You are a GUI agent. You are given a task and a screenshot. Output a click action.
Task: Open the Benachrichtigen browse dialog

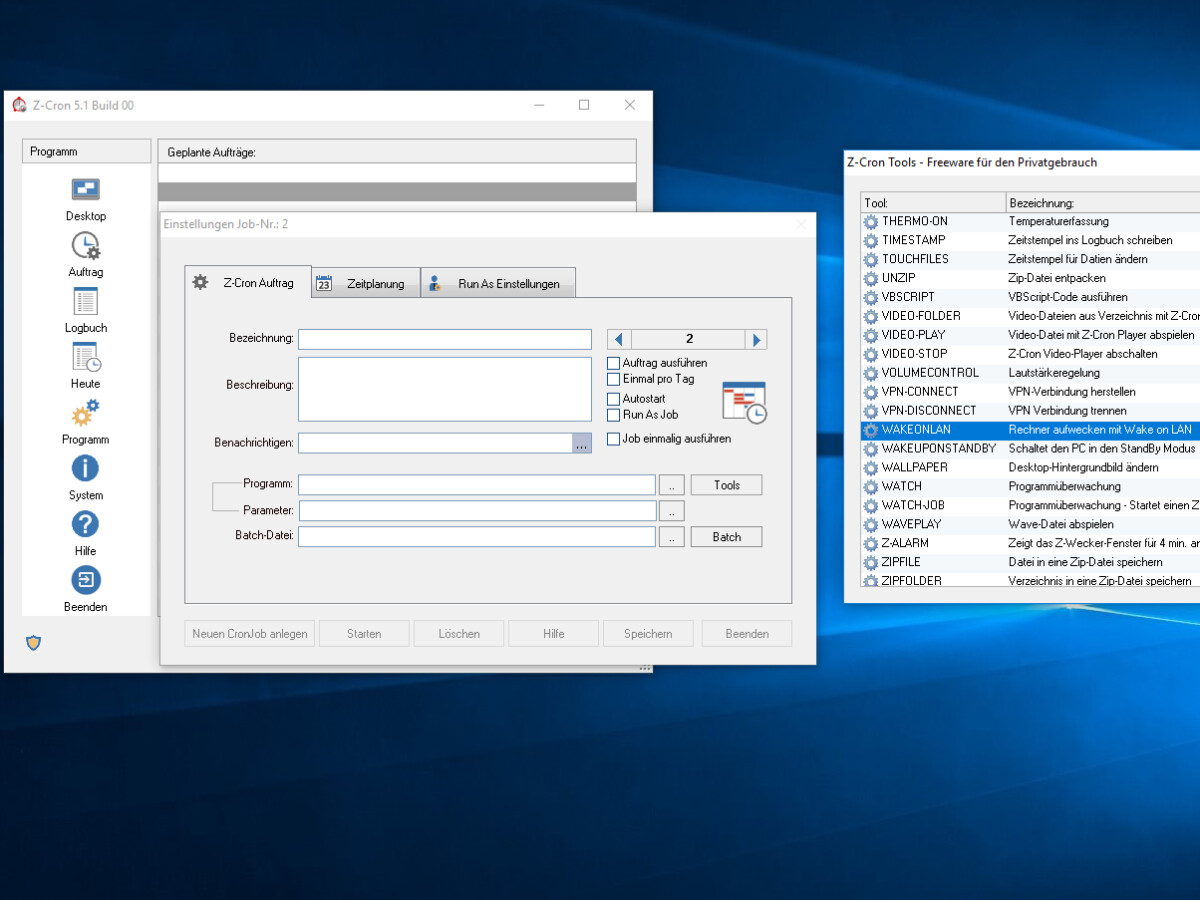pyautogui.click(x=582, y=441)
